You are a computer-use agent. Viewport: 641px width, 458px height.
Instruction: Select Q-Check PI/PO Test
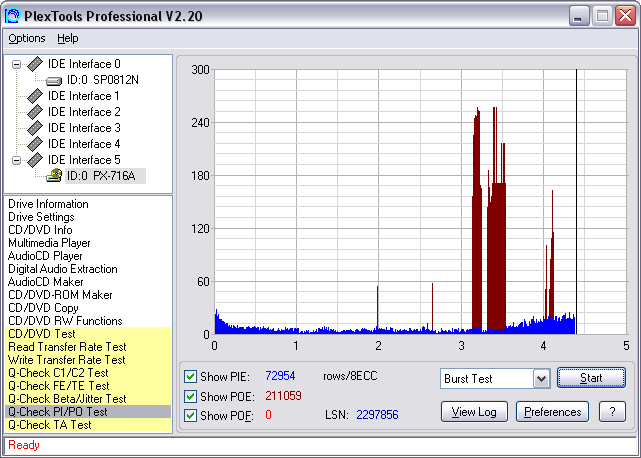point(88,412)
